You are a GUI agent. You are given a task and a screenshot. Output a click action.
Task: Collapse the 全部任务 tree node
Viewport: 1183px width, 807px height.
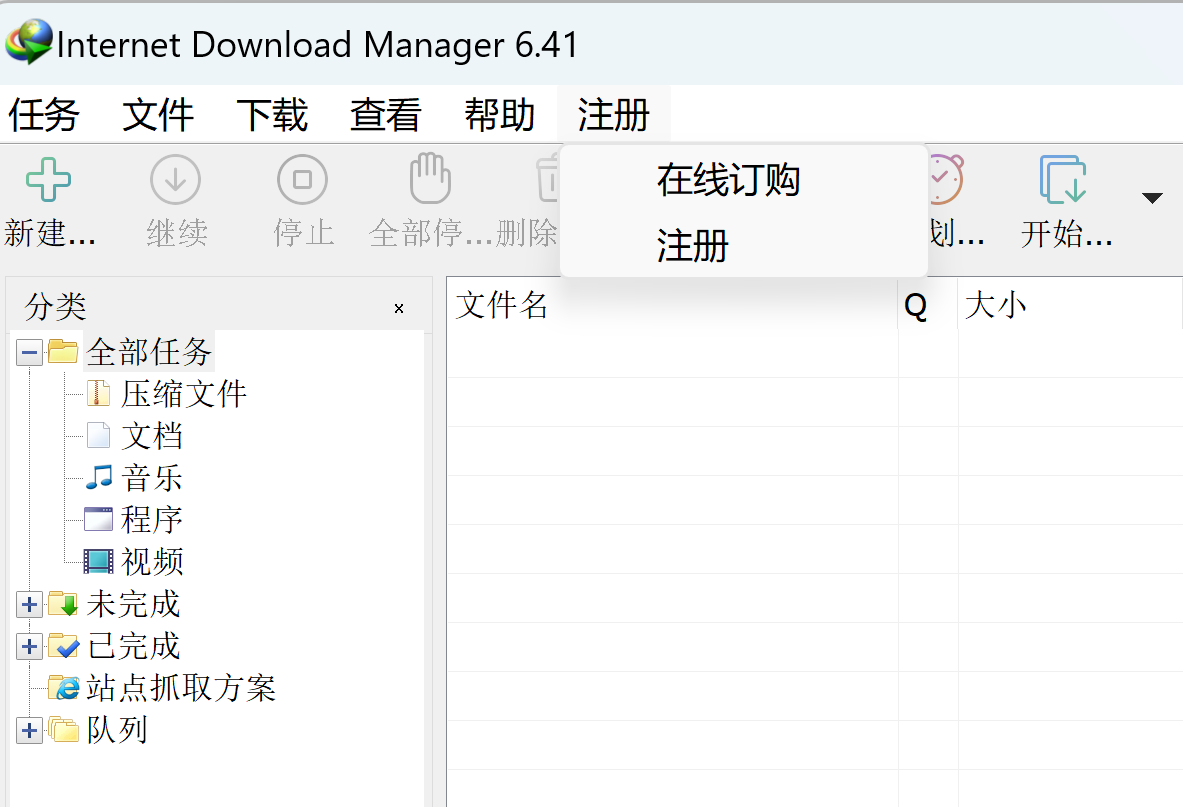pos(30,352)
